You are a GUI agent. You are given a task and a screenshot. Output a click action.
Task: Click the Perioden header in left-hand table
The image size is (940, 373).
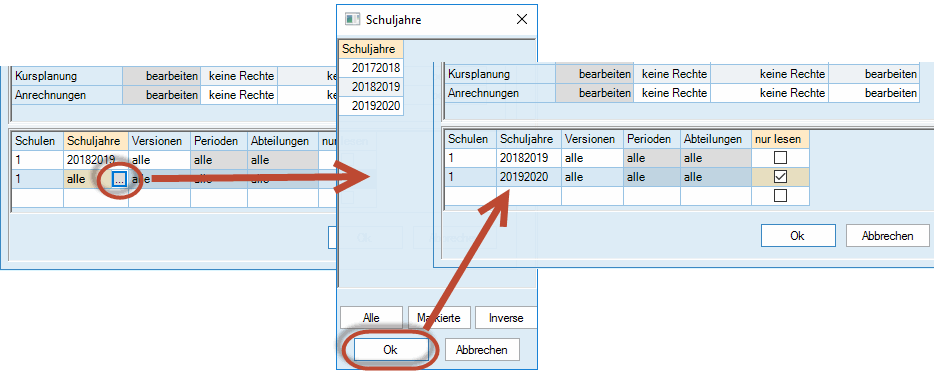pyautogui.click(x=219, y=141)
